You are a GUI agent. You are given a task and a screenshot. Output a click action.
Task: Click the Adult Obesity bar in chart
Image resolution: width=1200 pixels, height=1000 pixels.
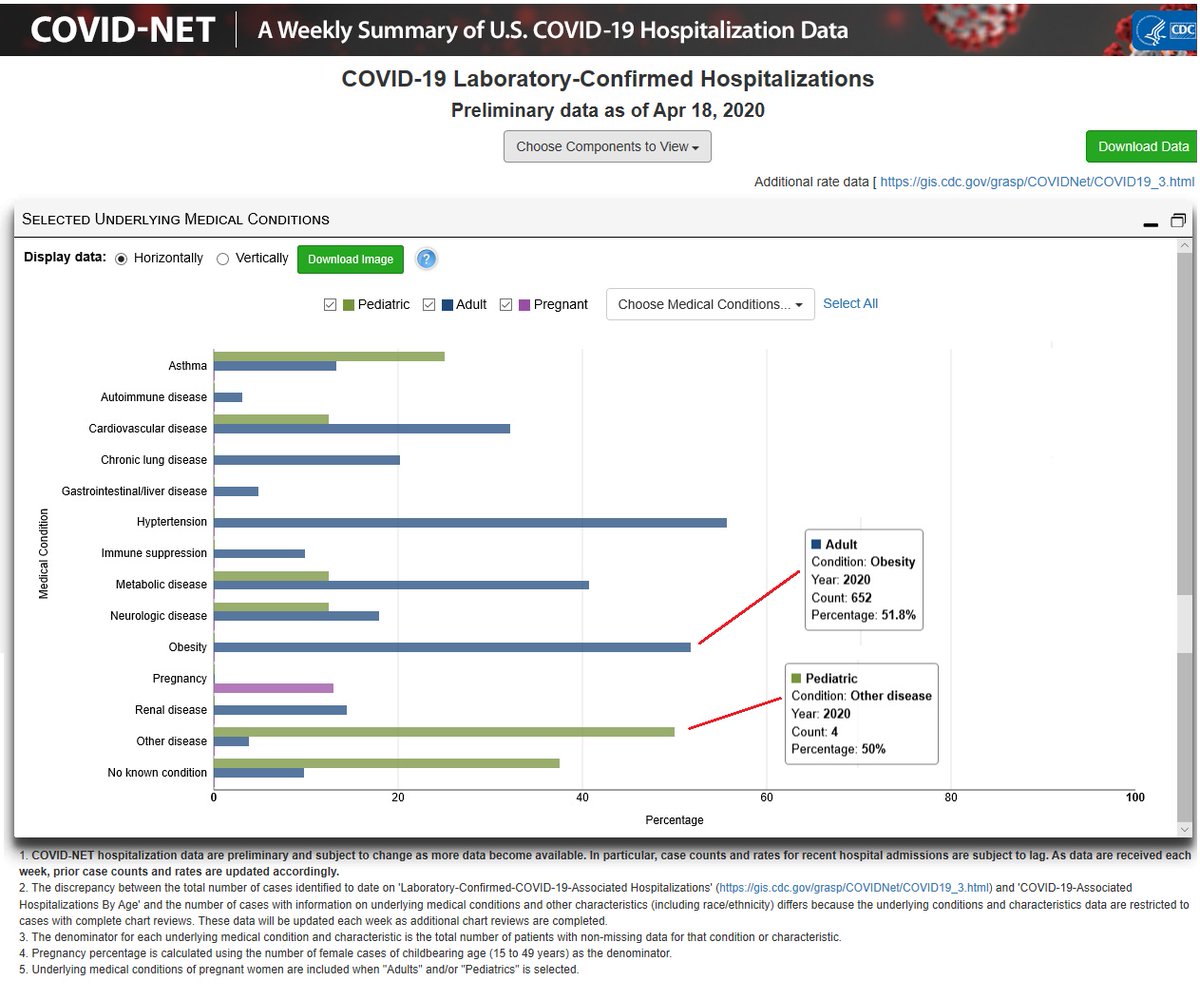(452, 647)
